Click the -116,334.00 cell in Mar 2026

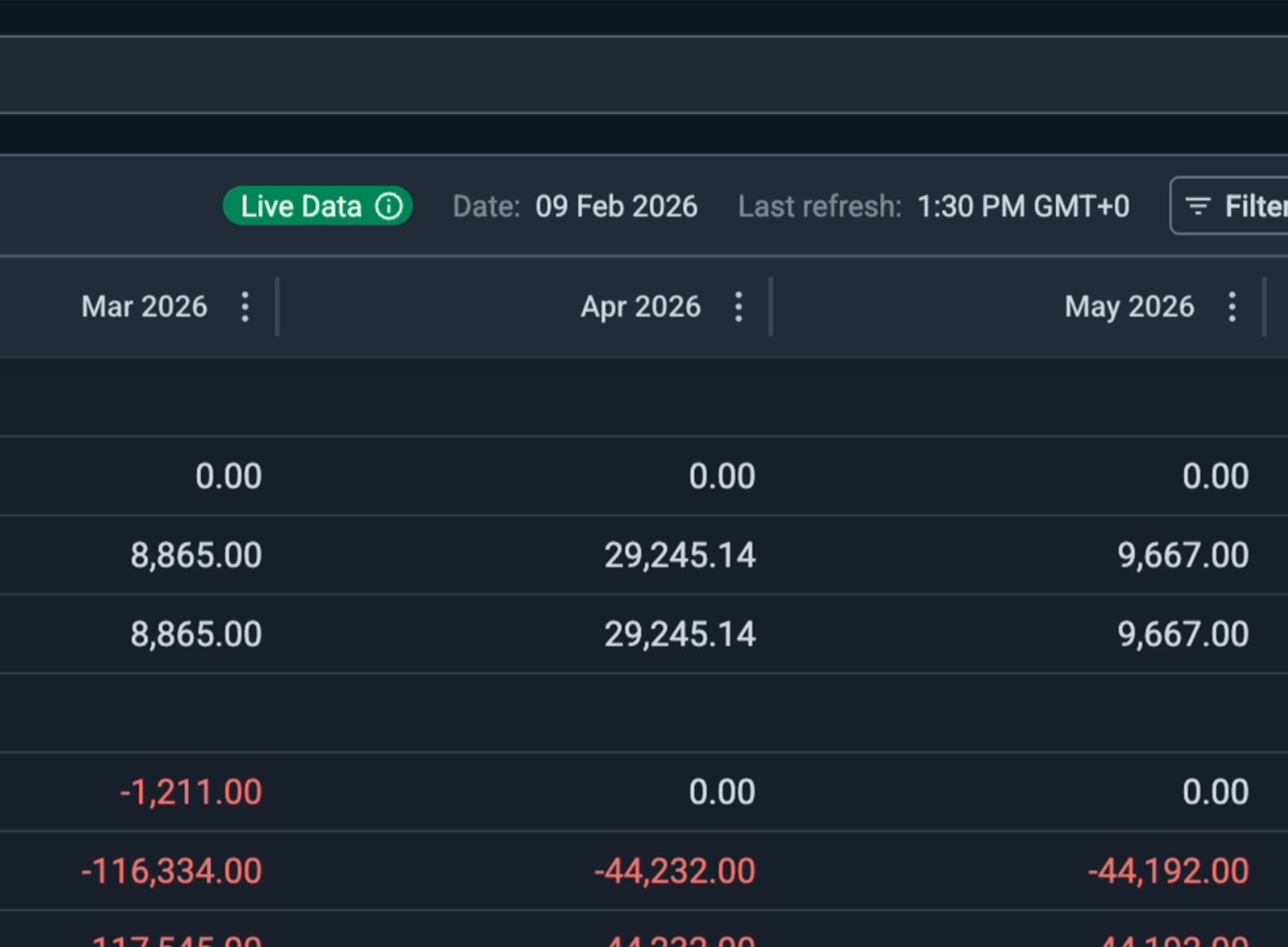pyautogui.click(x=171, y=872)
